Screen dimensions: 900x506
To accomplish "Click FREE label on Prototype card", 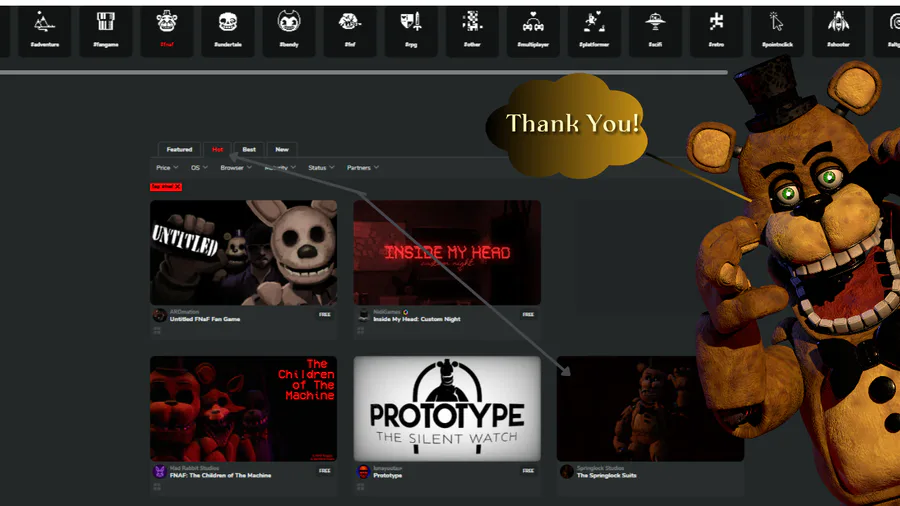I will 528,470.
